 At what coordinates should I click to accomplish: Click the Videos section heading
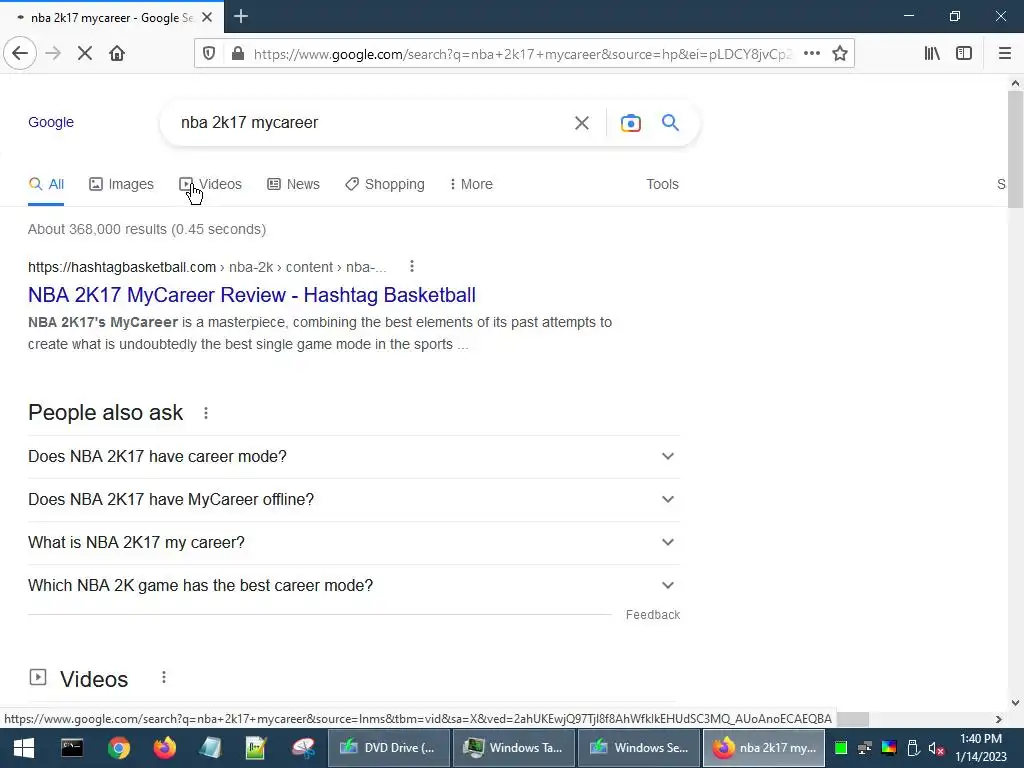[x=94, y=679]
